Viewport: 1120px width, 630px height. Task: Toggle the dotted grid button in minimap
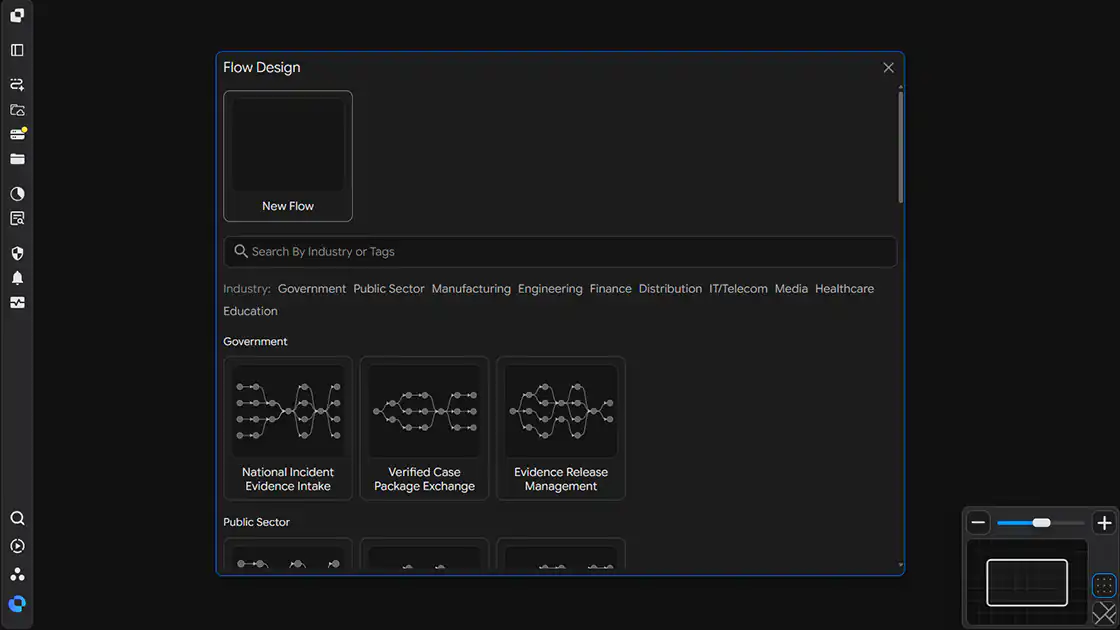click(x=1104, y=586)
